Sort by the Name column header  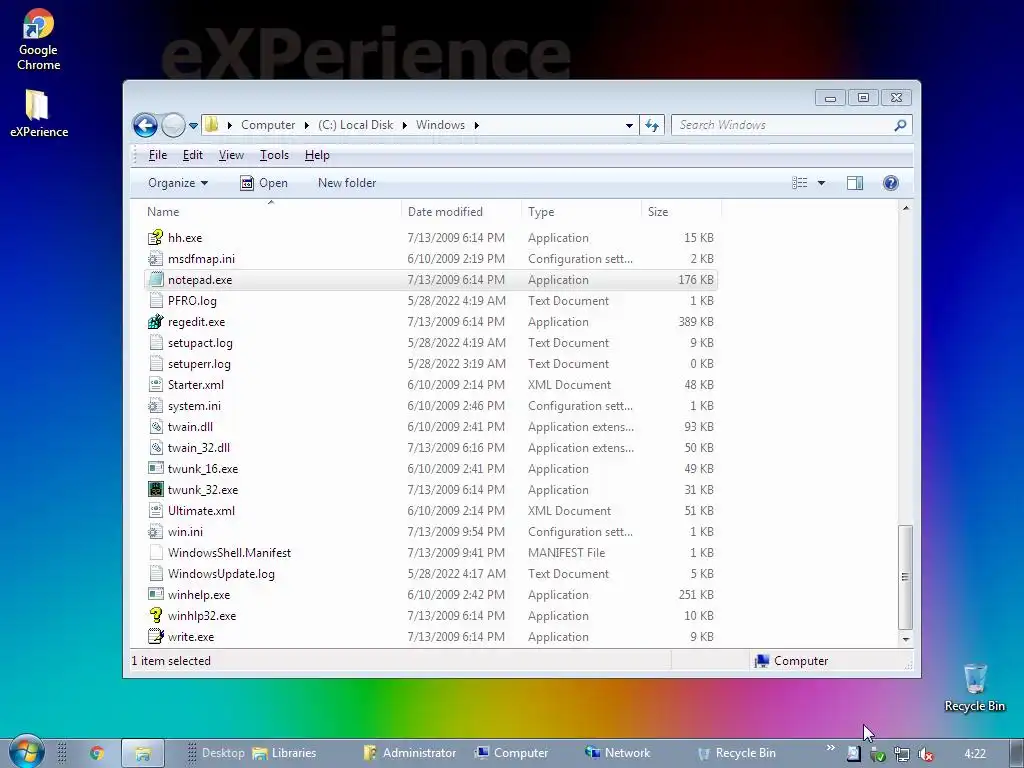pyautogui.click(x=270, y=212)
